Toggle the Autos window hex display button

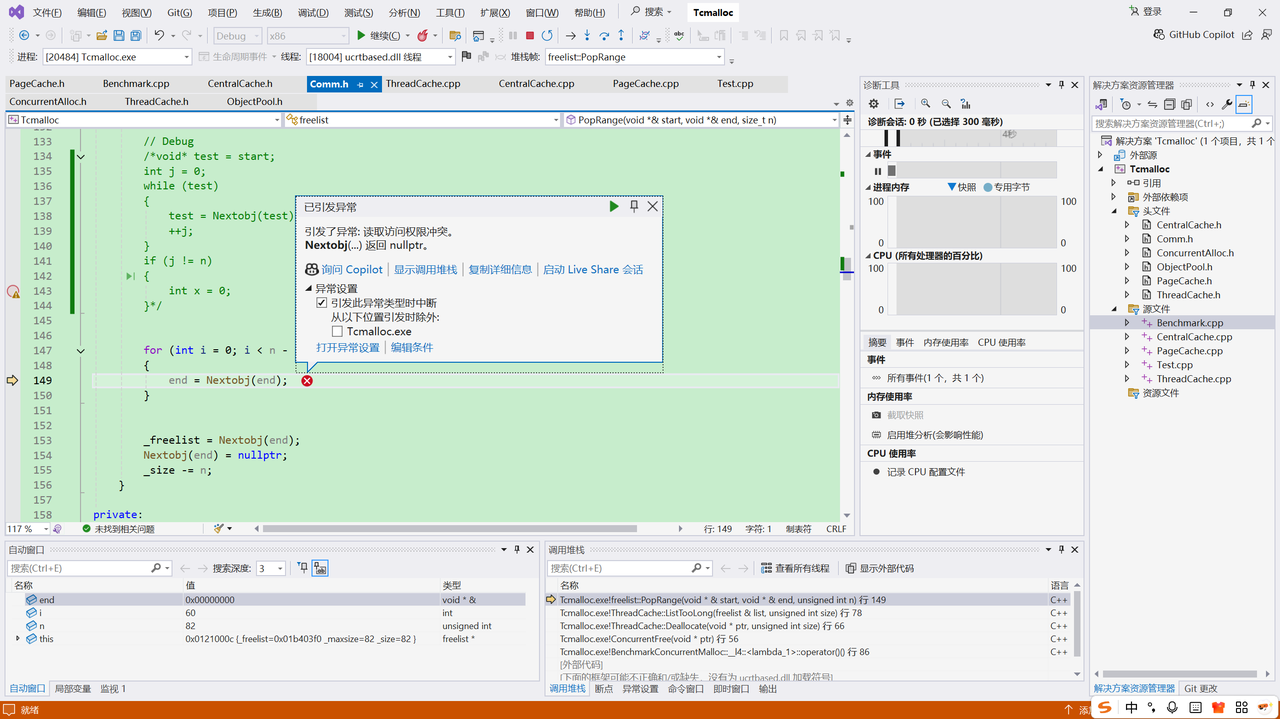[320, 568]
